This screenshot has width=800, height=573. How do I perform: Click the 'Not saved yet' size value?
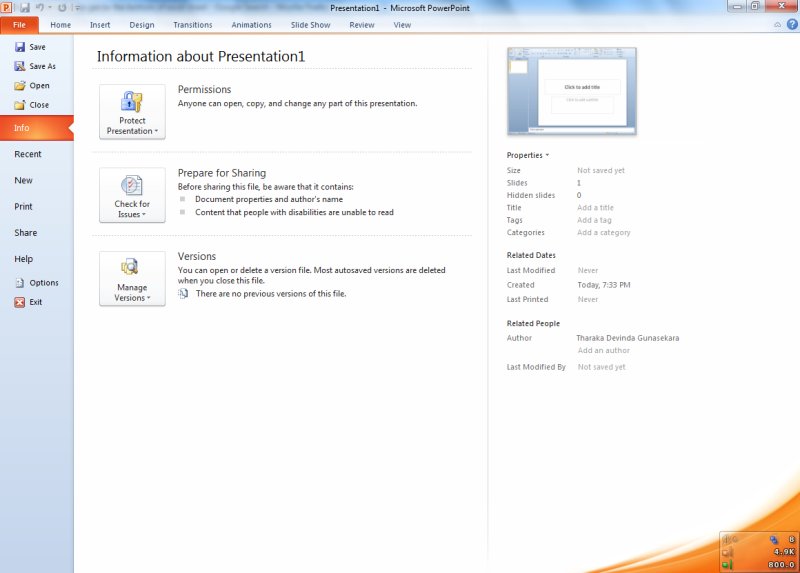coord(601,170)
